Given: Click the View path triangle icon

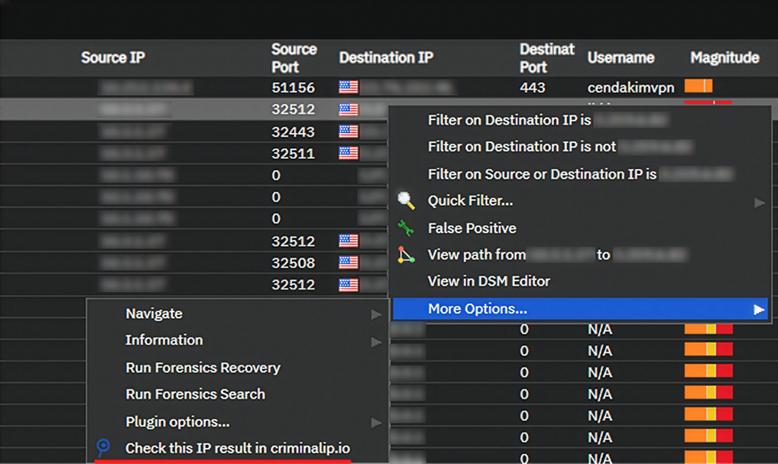Looking at the screenshot, I should [405, 255].
